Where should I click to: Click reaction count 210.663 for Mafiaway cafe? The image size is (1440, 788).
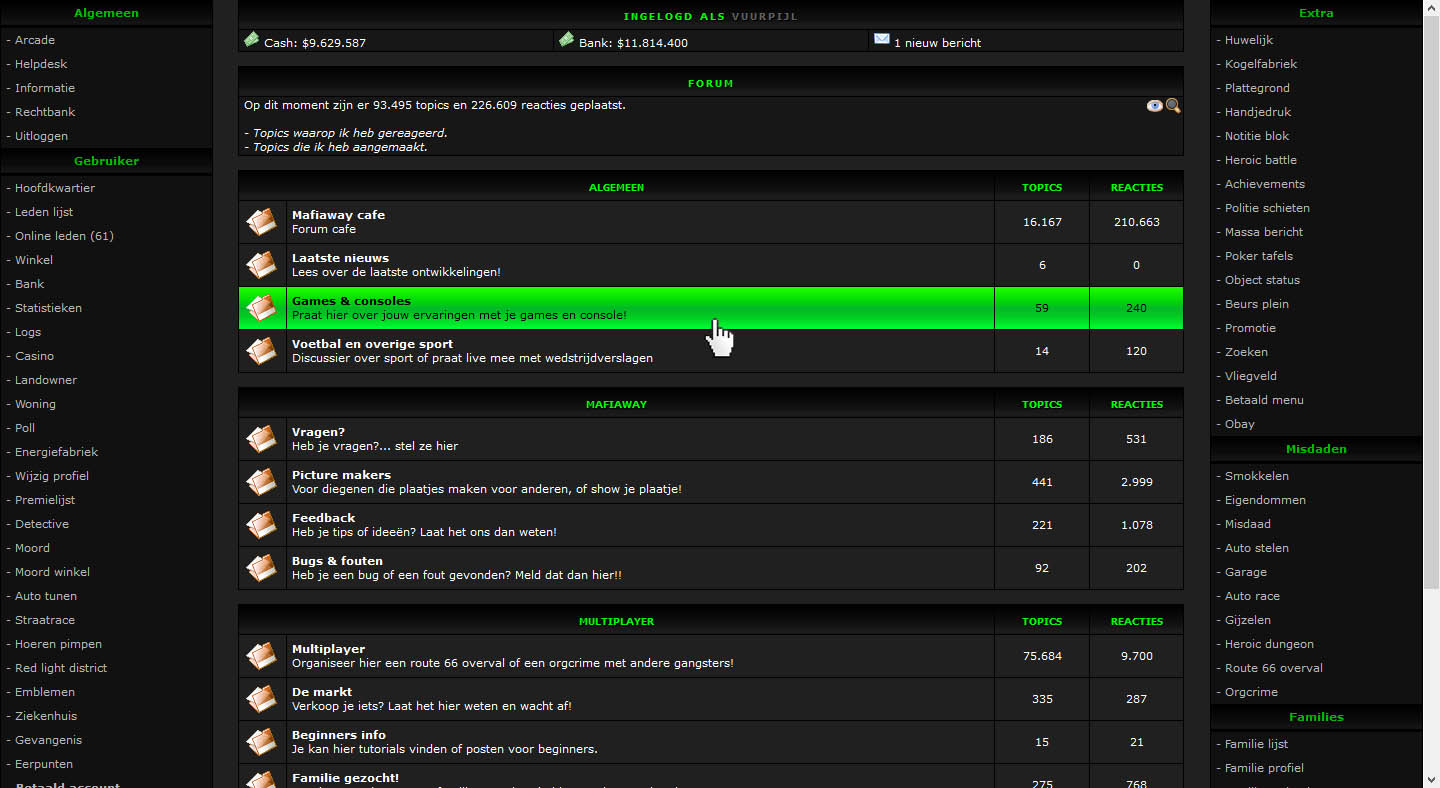(1137, 222)
